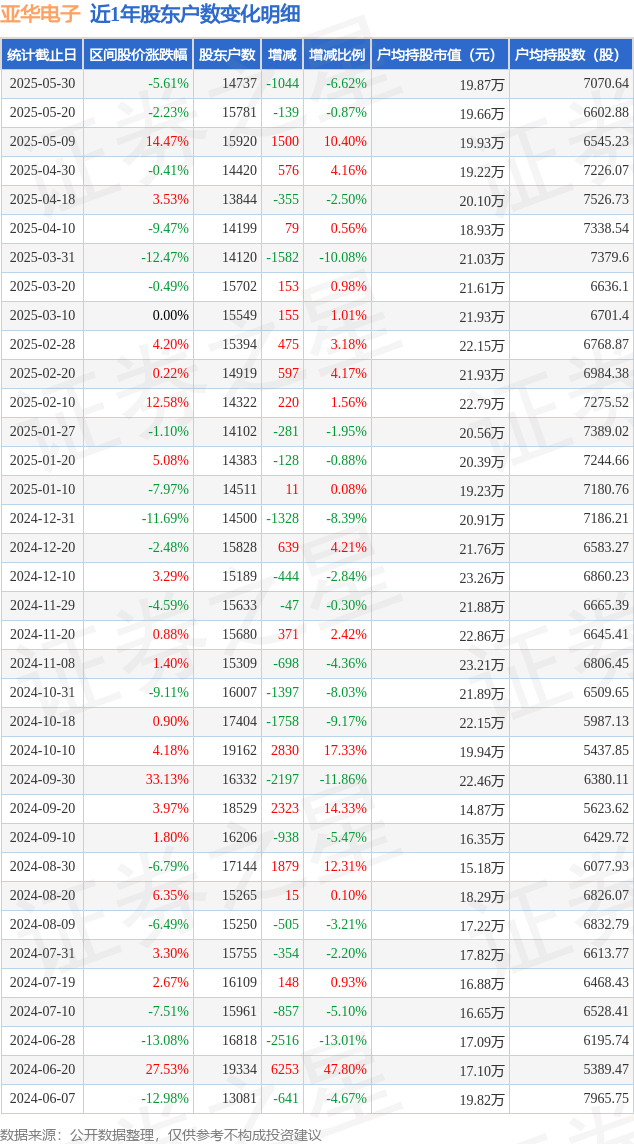Viewport: 634px width, 1144px height.
Task: Click the 增减 column header
Action: click(282, 55)
